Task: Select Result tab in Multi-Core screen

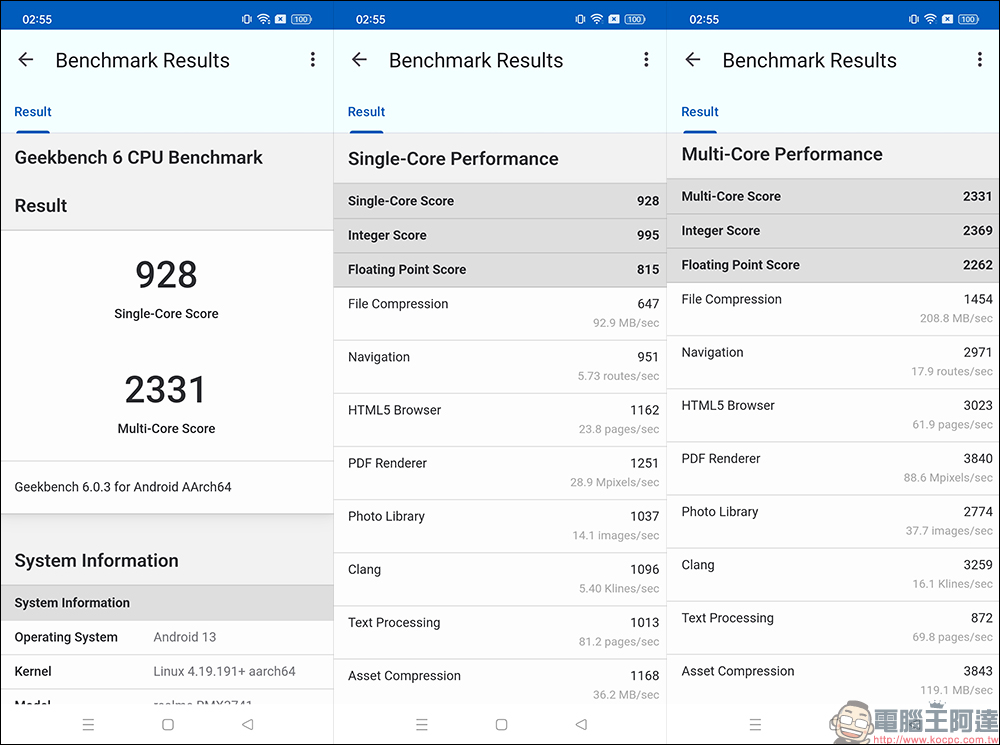Action: pos(700,112)
